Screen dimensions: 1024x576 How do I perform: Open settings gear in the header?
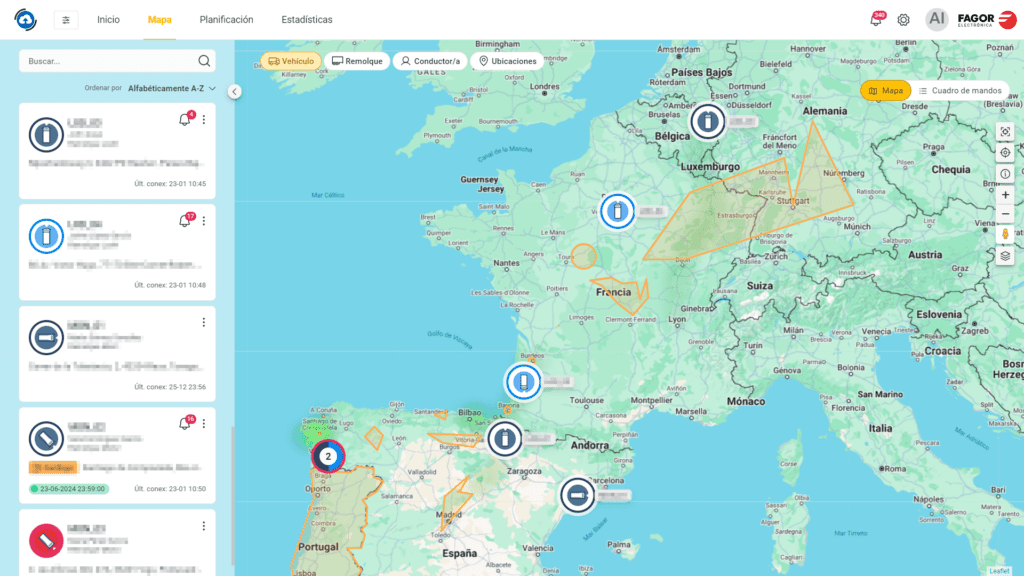pyautogui.click(x=903, y=20)
